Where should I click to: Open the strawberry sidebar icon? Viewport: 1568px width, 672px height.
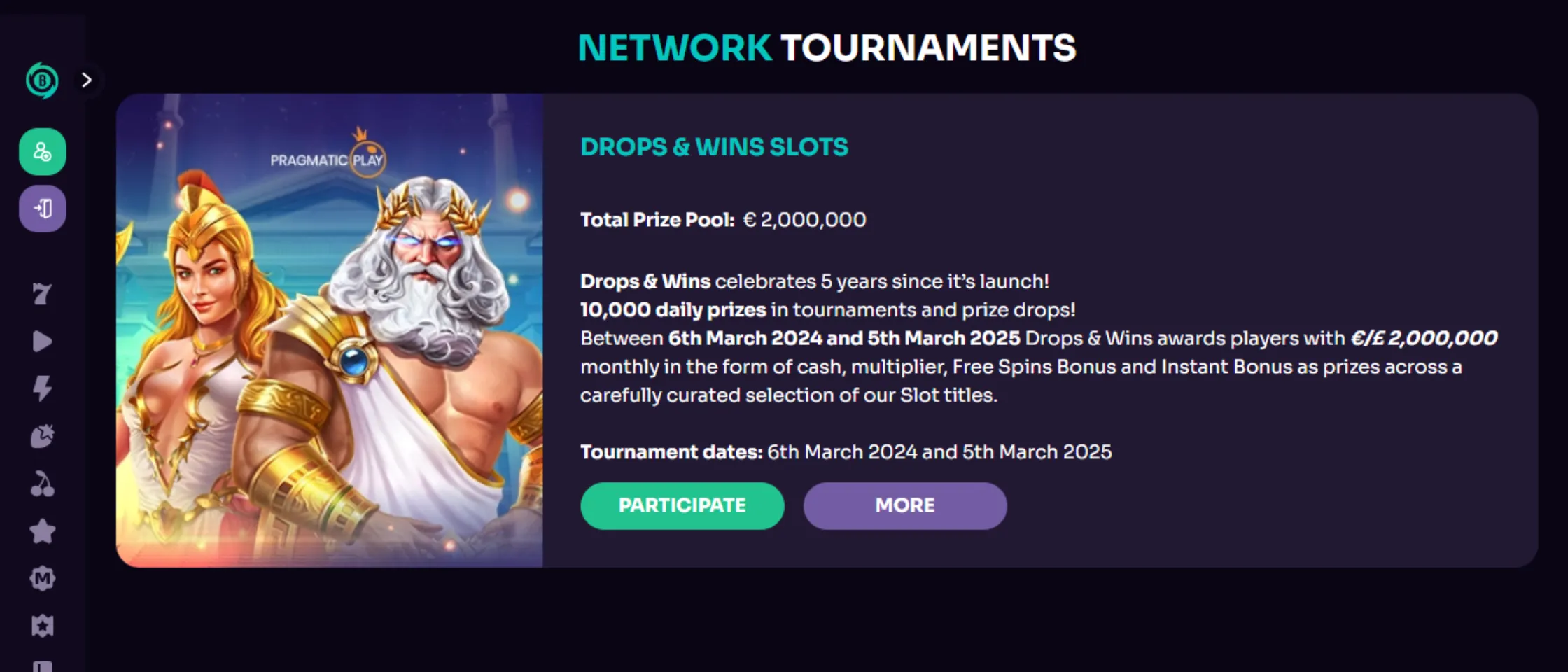tap(42, 436)
